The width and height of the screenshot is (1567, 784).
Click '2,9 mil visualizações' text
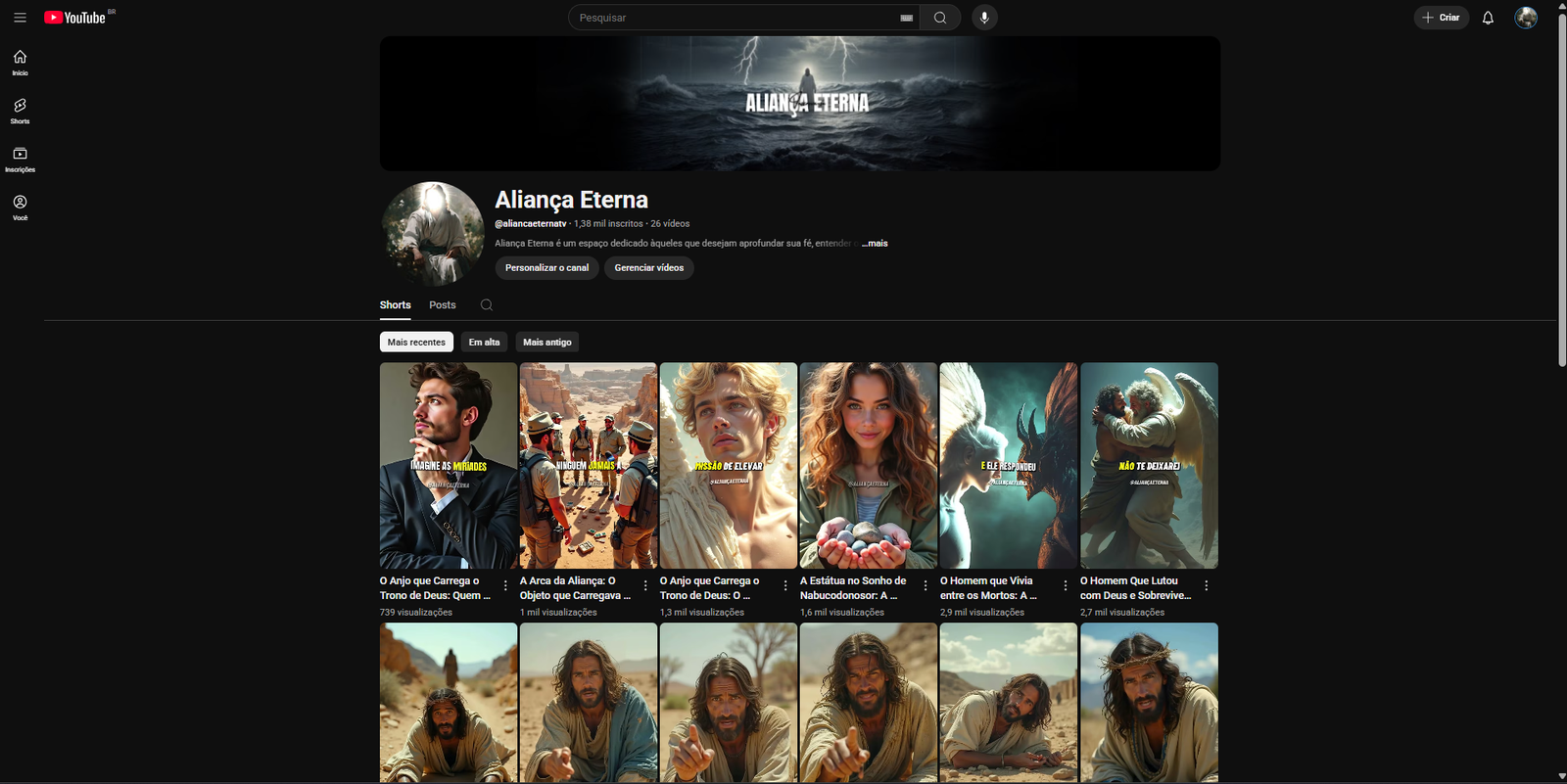click(982, 613)
